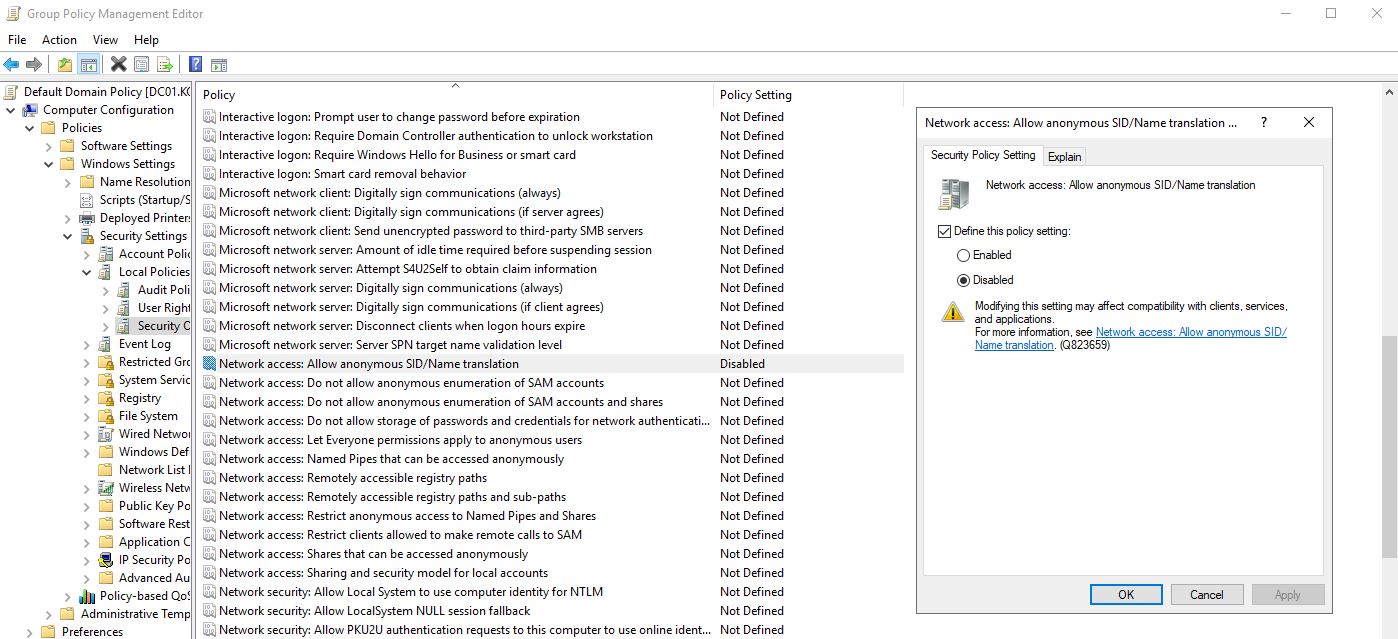Click the black X Delete toolbar icon
The image size is (1398, 639).
[118, 65]
